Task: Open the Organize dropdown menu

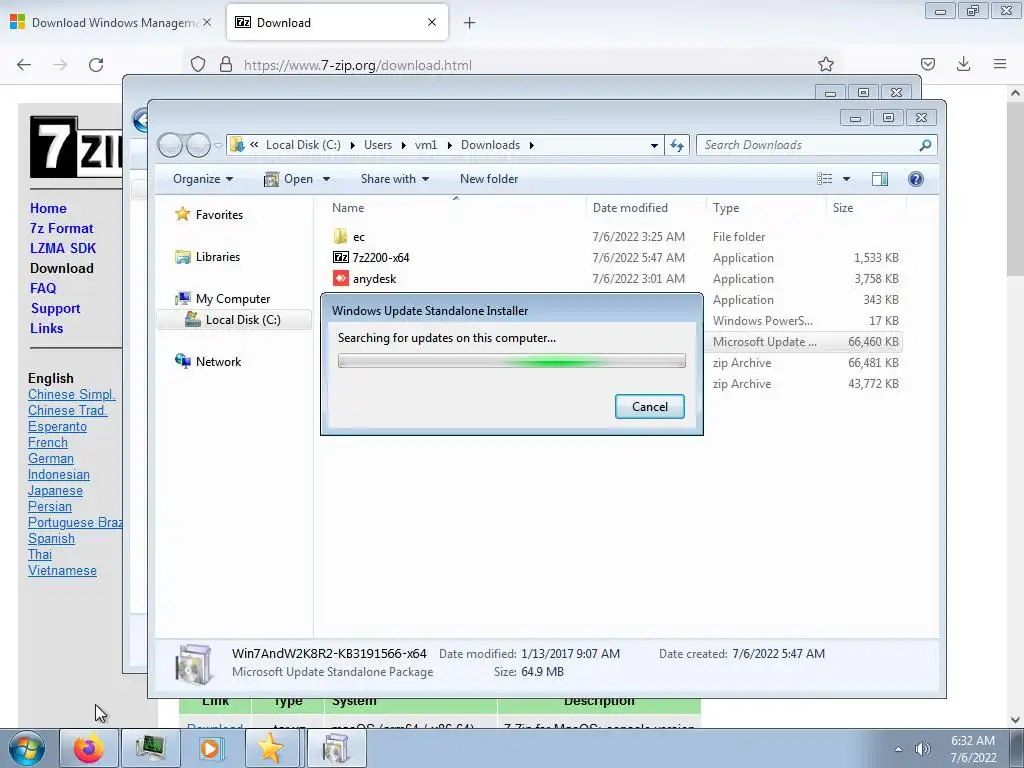Action: [x=202, y=179]
